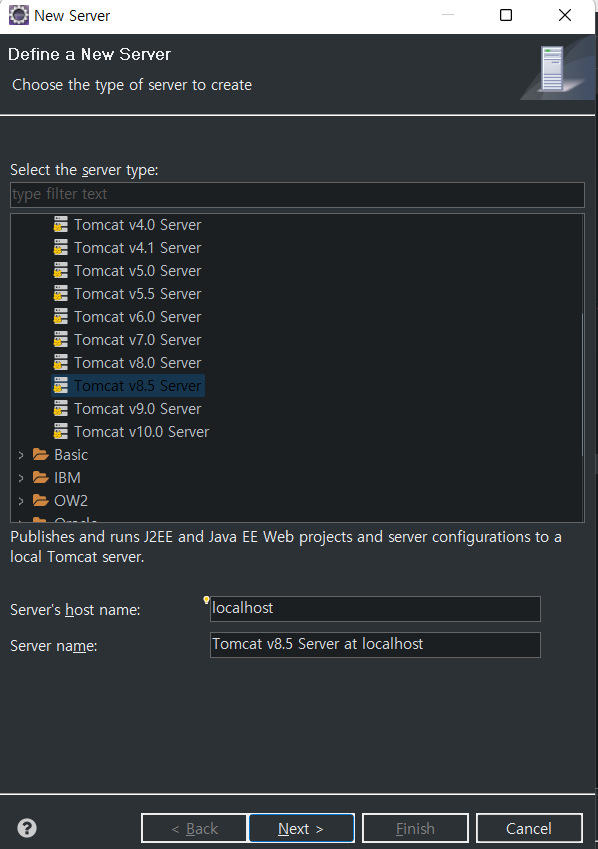Choose Tomcat v7.0 Server label
The width and height of the screenshot is (598, 849).
pyautogui.click(x=138, y=339)
